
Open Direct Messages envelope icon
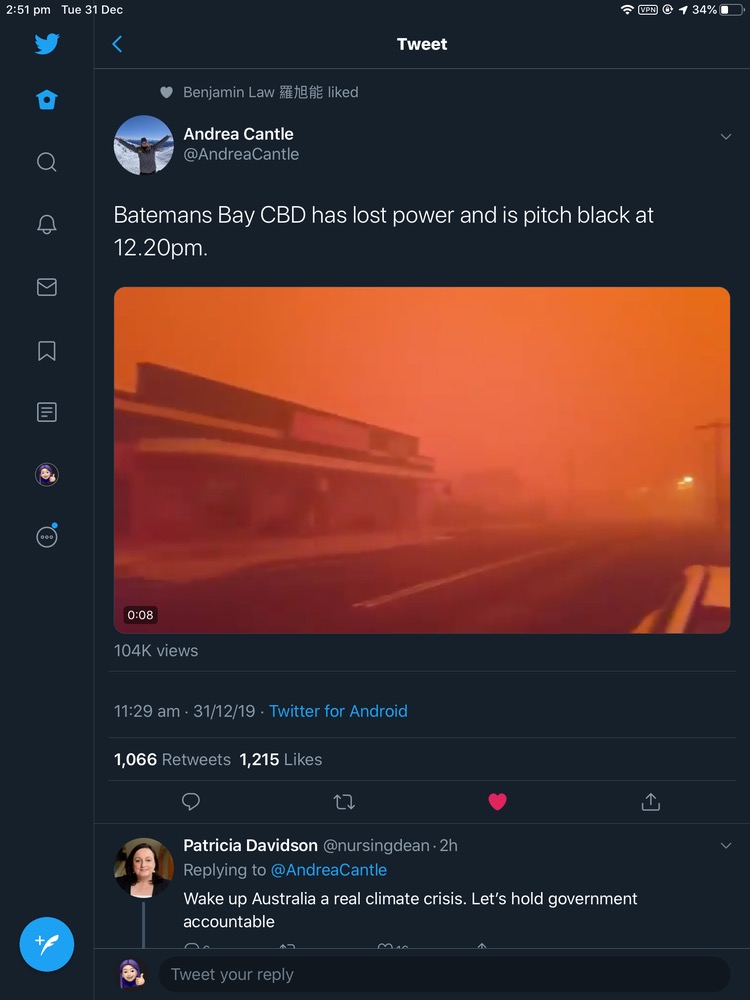point(47,287)
